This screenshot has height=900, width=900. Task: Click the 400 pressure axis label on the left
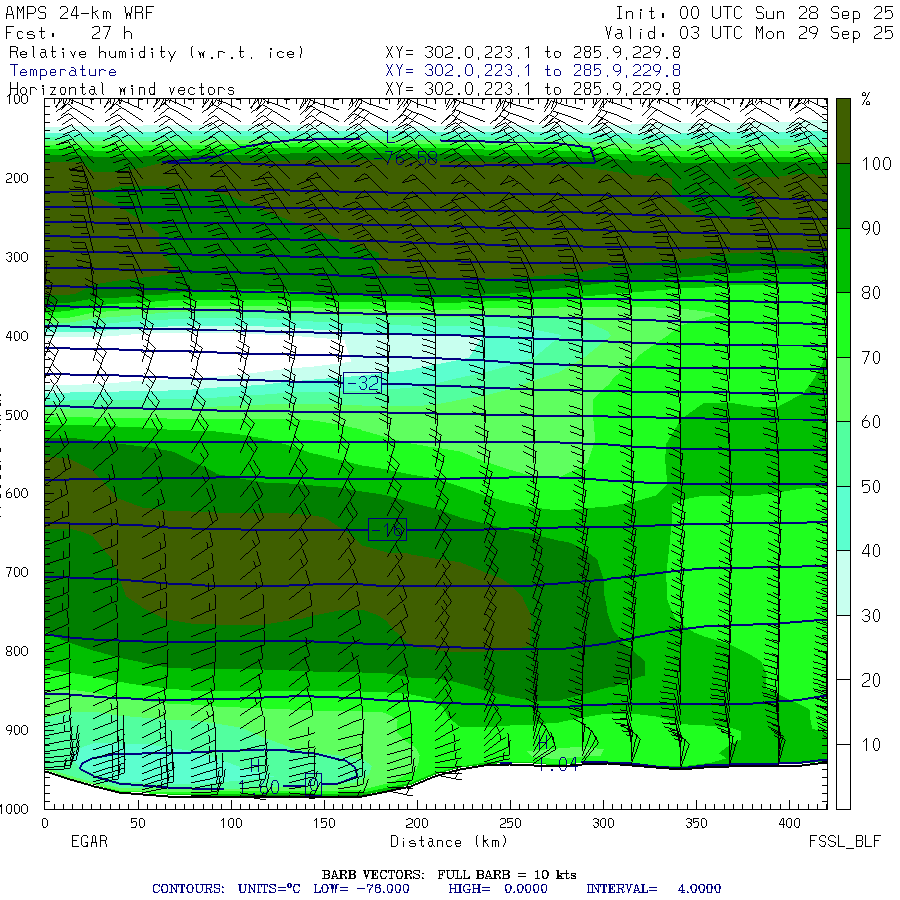[17, 336]
